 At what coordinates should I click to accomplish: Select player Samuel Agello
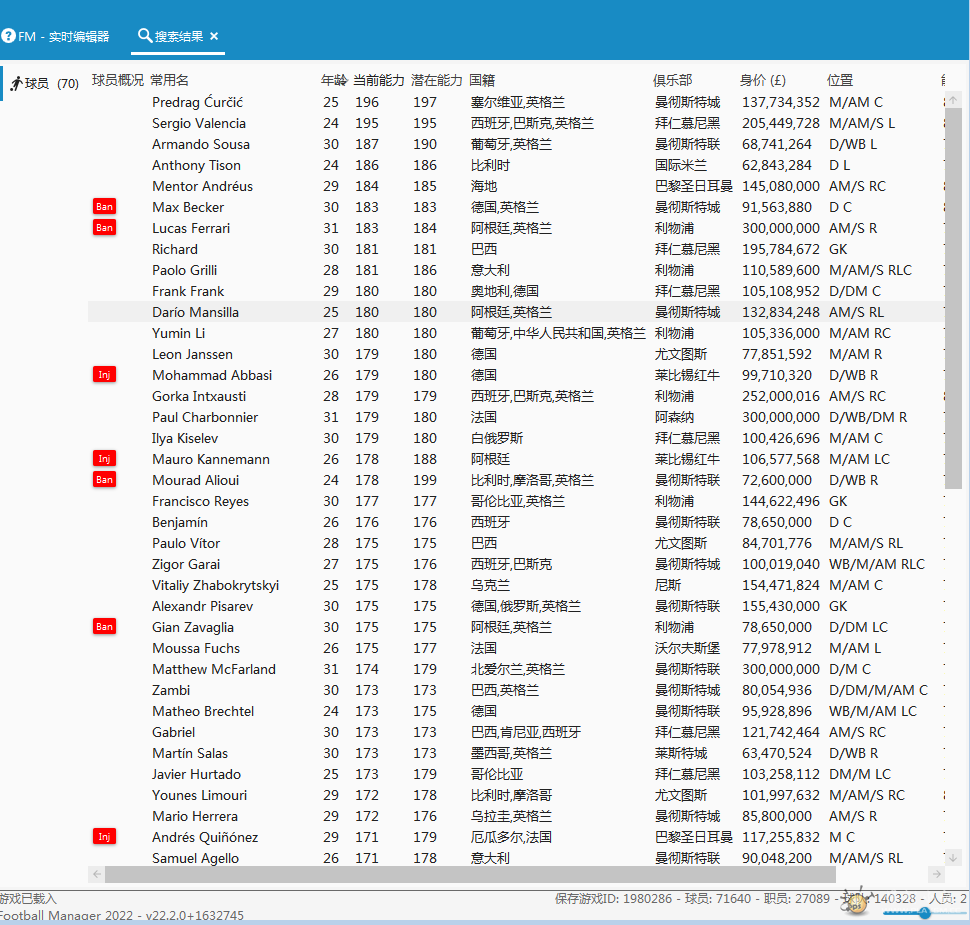click(x=195, y=859)
